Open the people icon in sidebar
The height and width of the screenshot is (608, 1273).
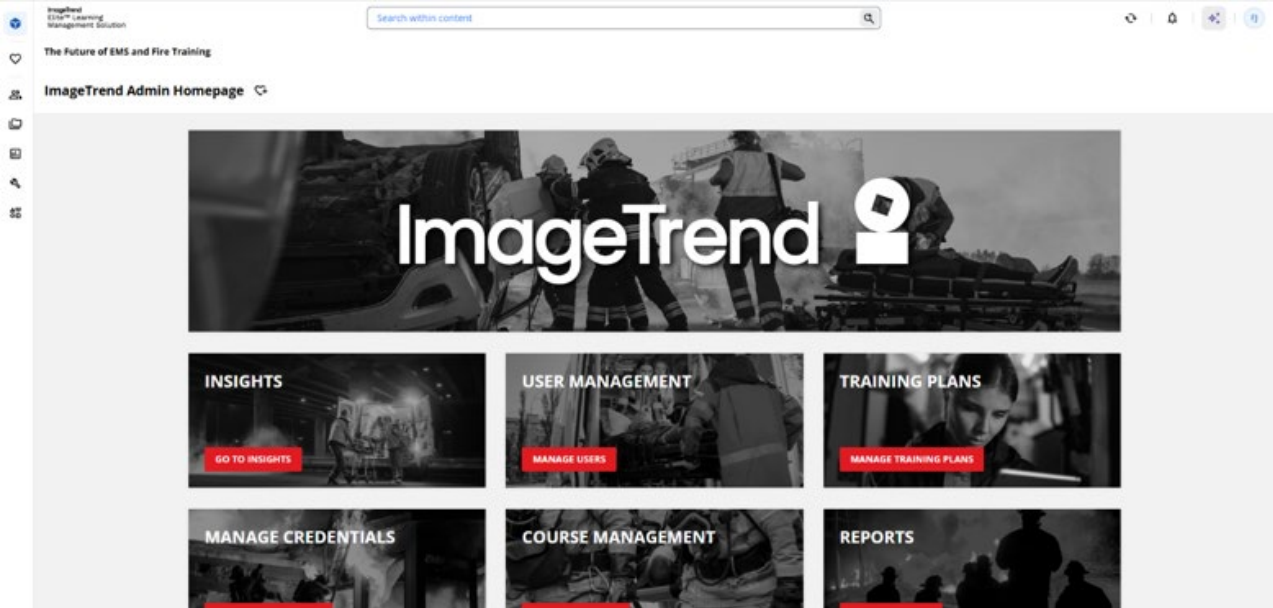click(x=15, y=95)
